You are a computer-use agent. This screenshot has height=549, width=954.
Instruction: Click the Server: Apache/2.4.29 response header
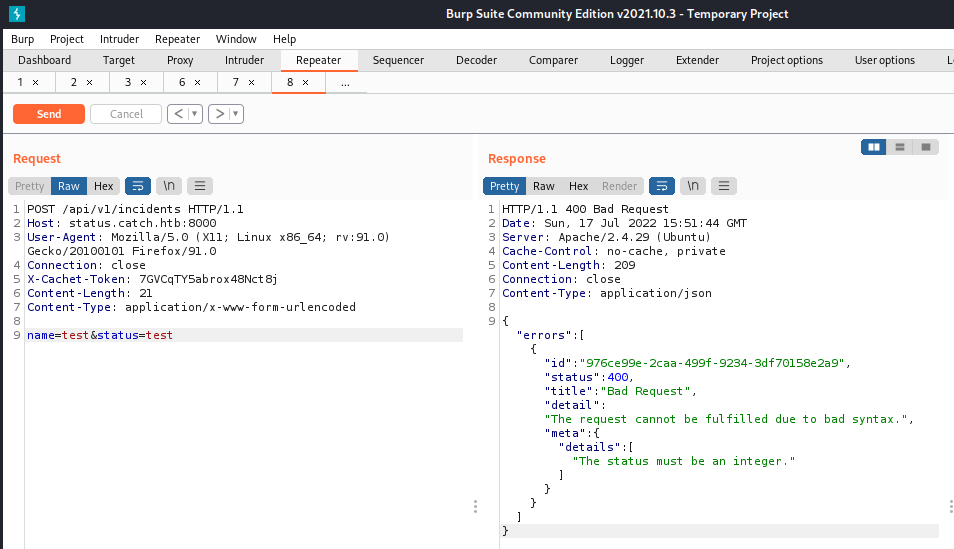coord(606,237)
